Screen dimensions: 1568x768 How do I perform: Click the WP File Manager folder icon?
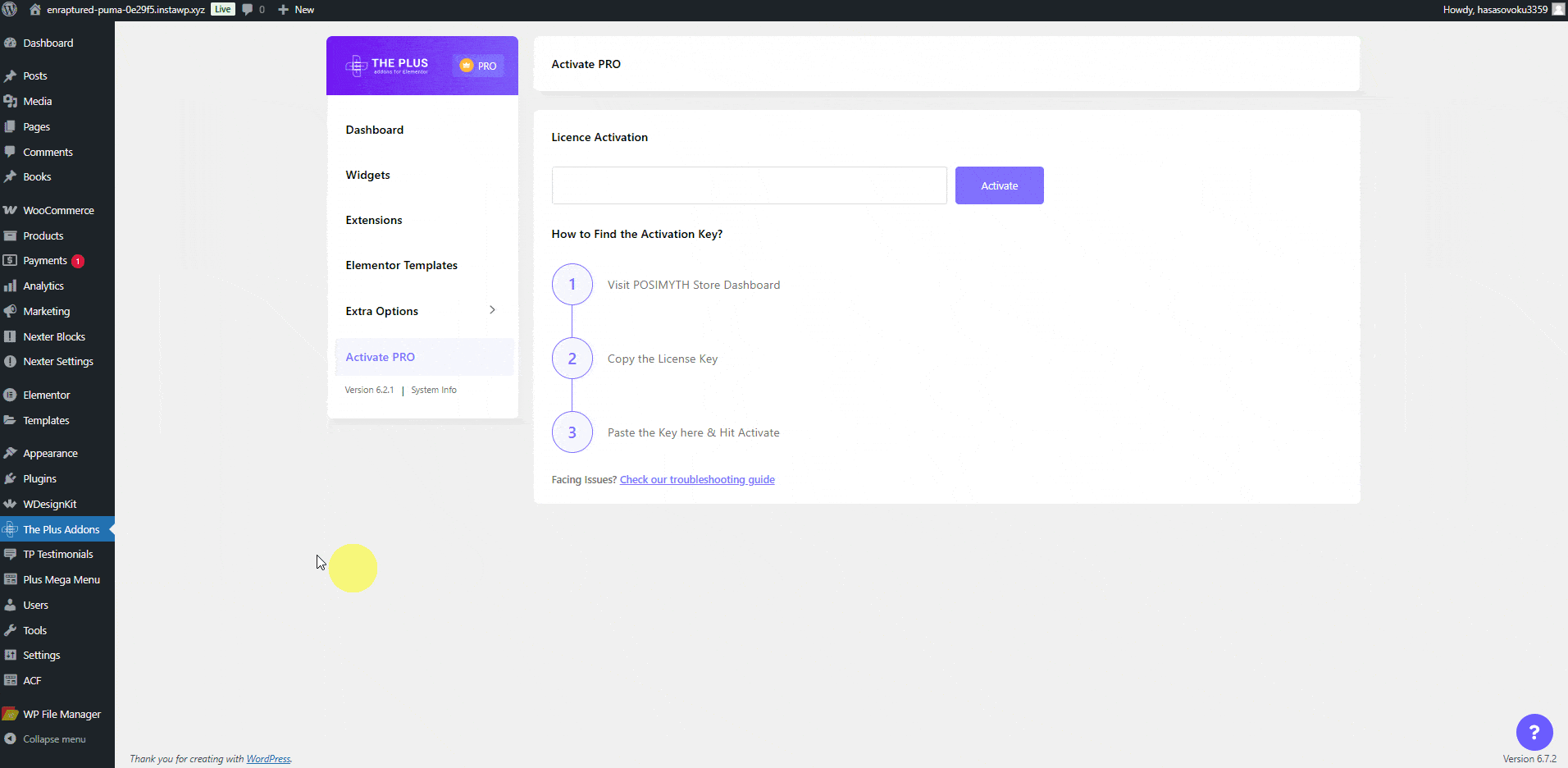pyautogui.click(x=10, y=714)
